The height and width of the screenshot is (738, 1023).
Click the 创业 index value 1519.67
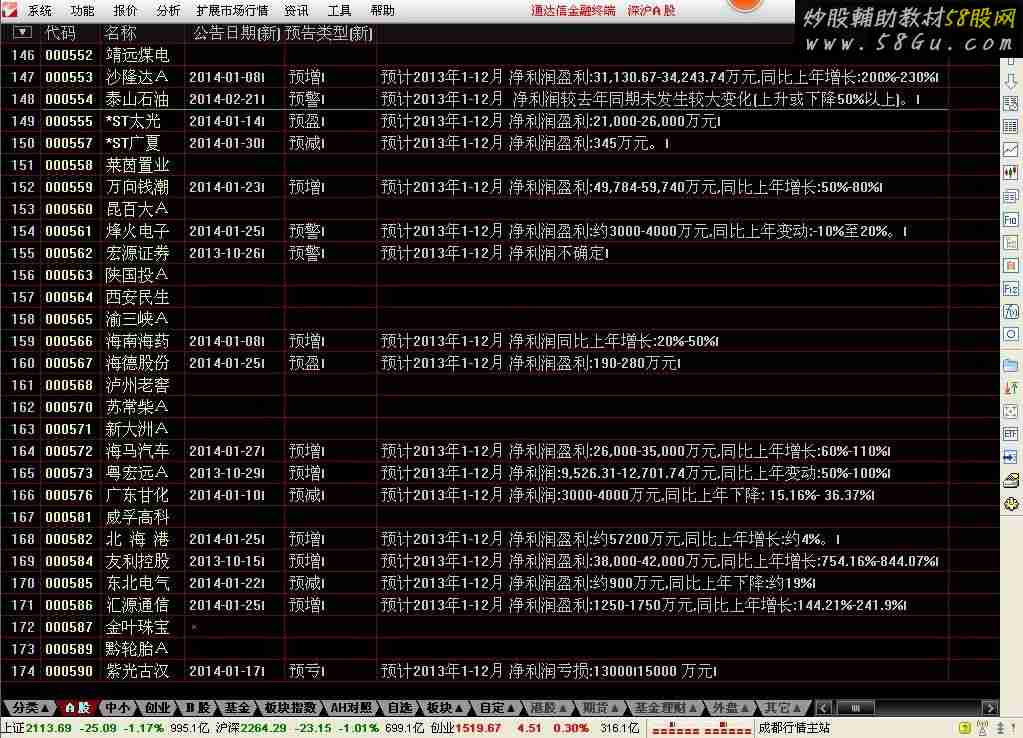point(478,728)
